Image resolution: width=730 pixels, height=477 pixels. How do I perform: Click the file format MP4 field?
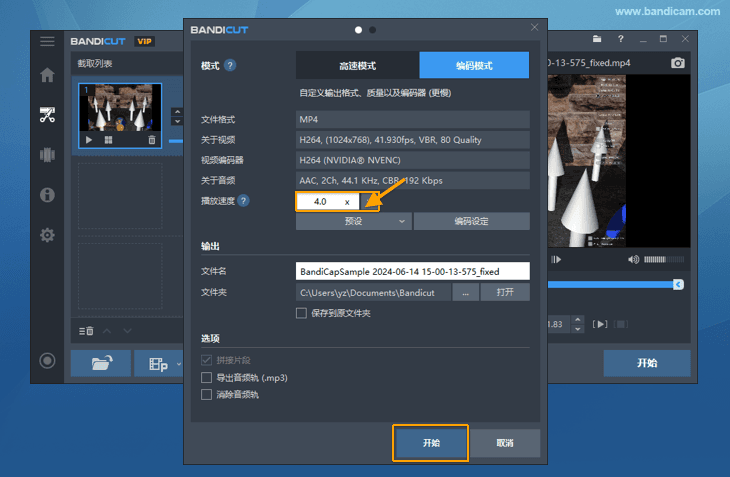pyautogui.click(x=412, y=120)
